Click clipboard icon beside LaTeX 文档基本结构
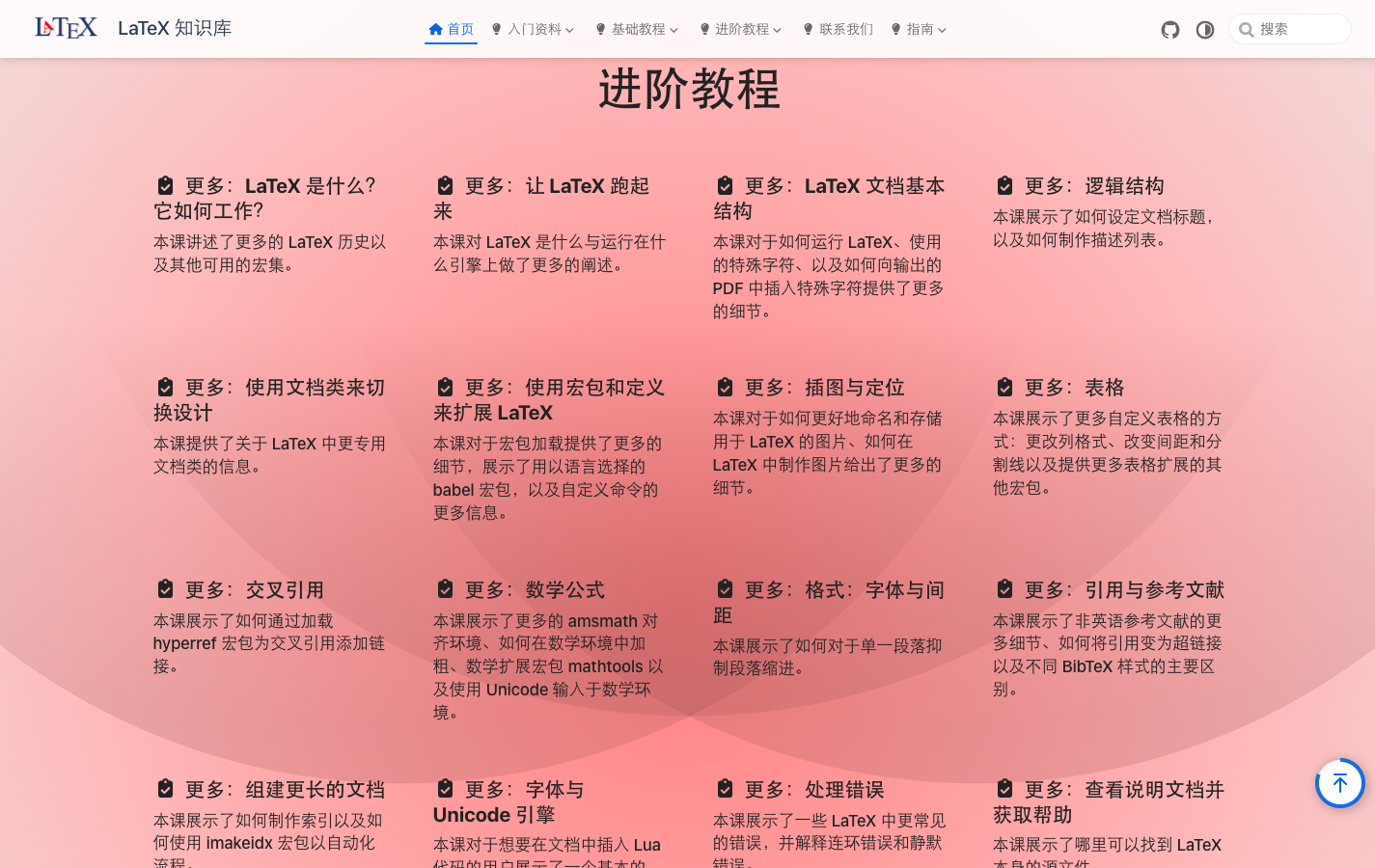This screenshot has height=868, width=1375. [725, 185]
